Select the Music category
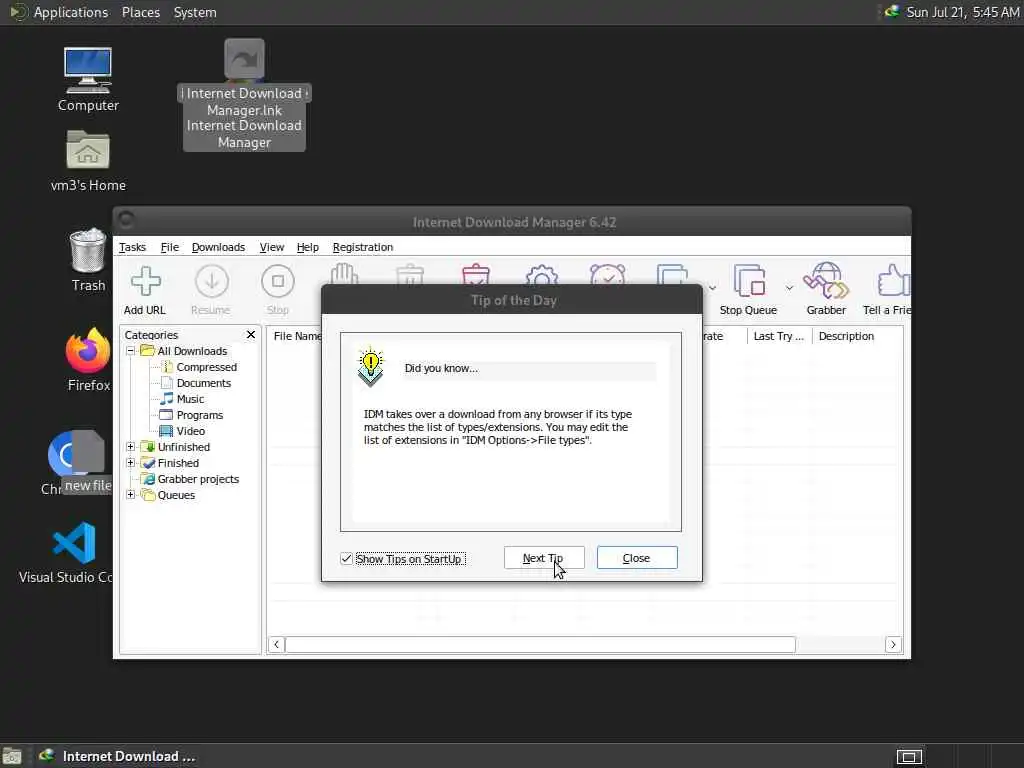 [190, 399]
